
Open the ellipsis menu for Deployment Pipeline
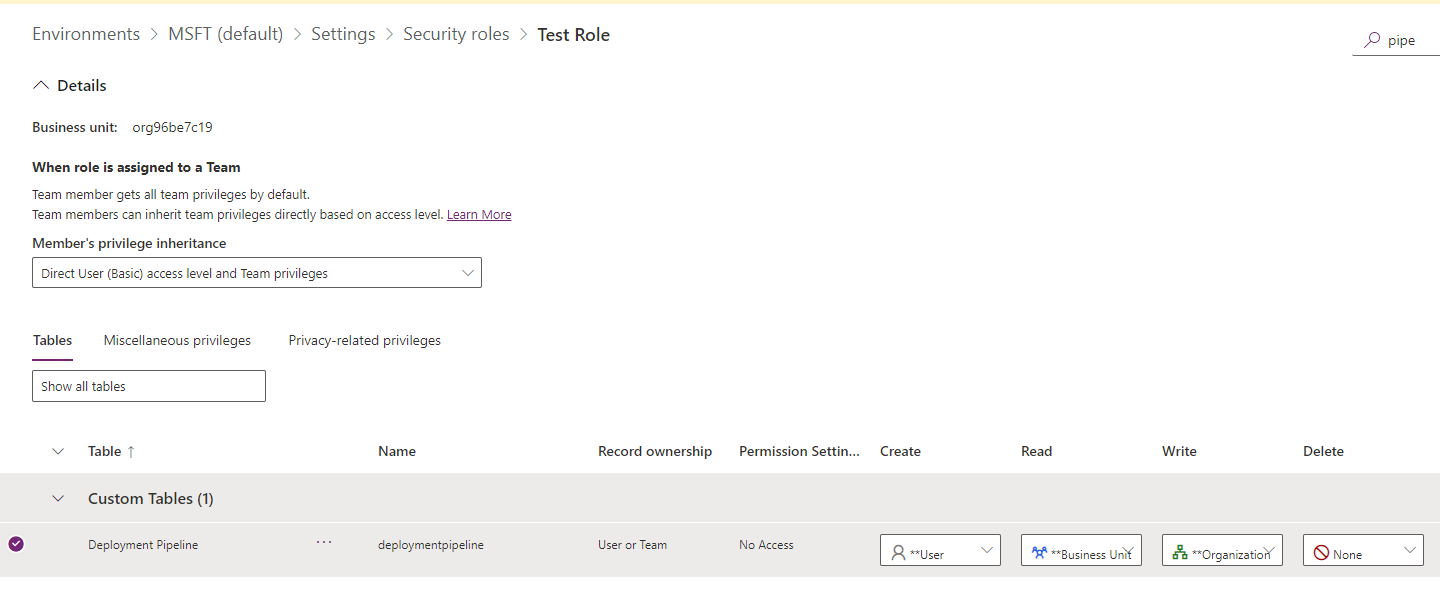pyautogui.click(x=323, y=542)
